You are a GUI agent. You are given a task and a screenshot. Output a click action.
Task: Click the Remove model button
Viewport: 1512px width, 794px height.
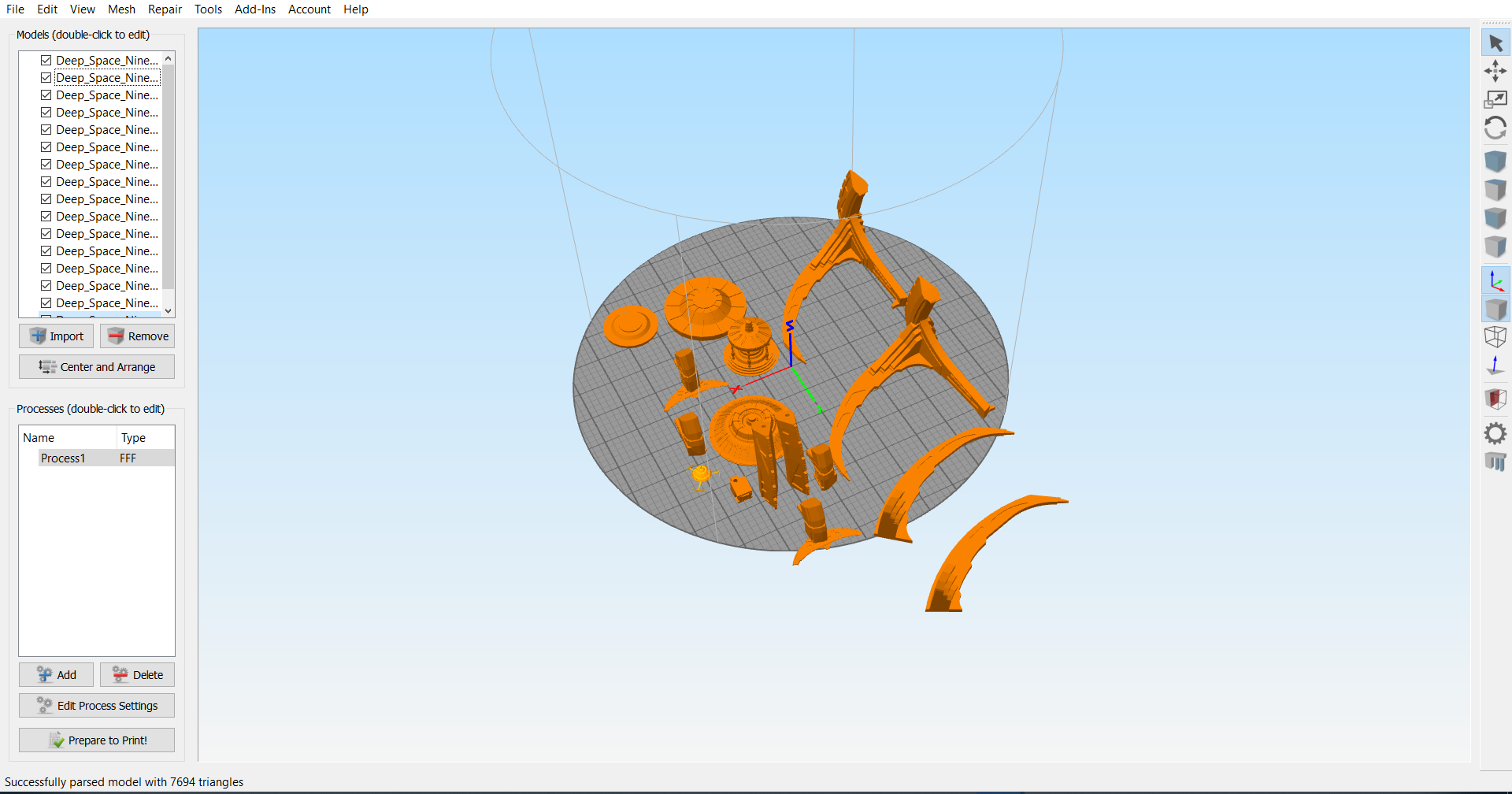point(137,336)
